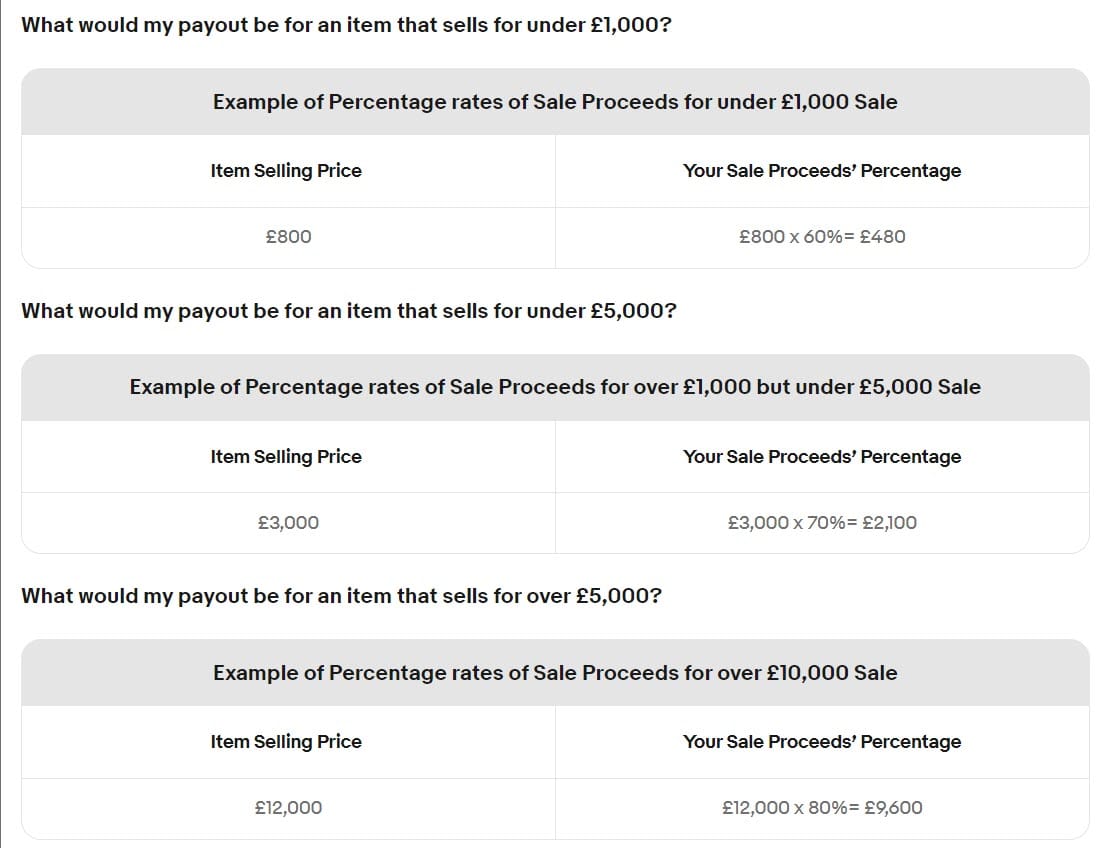Click Item Selling Price header above £800
This screenshot has height=848, width=1110.
point(286,171)
